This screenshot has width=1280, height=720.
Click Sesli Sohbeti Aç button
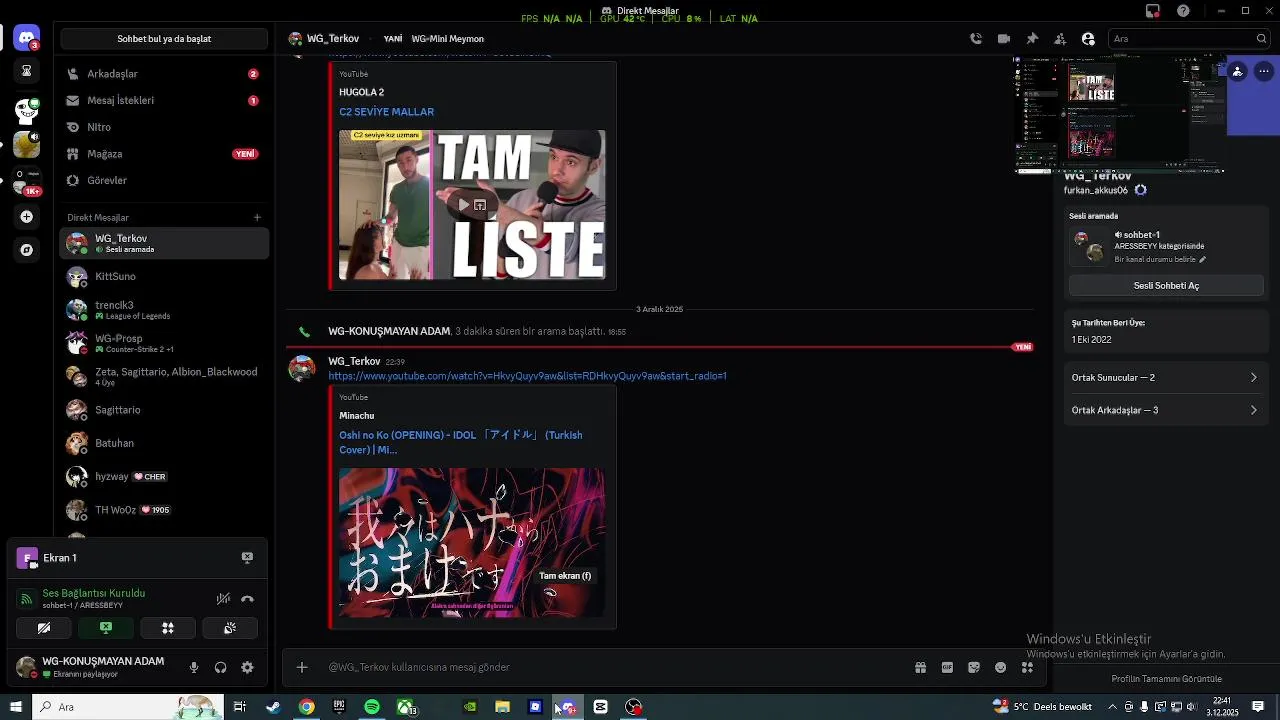coord(1166,285)
